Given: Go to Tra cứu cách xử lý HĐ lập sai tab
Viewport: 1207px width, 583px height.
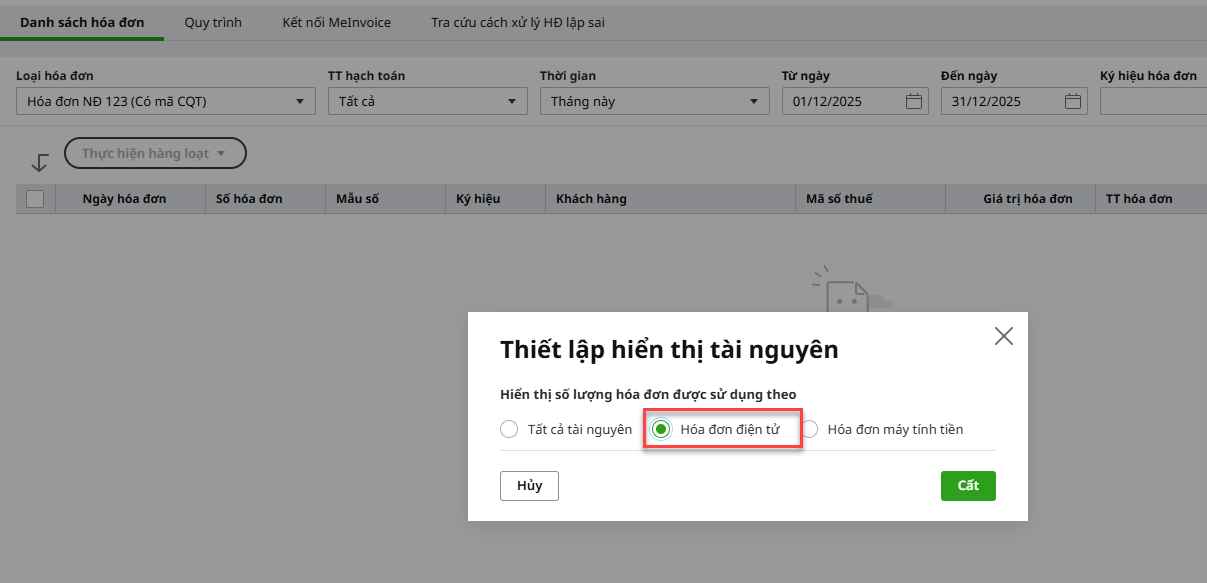Looking at the screenshot, I should point(517,22).
